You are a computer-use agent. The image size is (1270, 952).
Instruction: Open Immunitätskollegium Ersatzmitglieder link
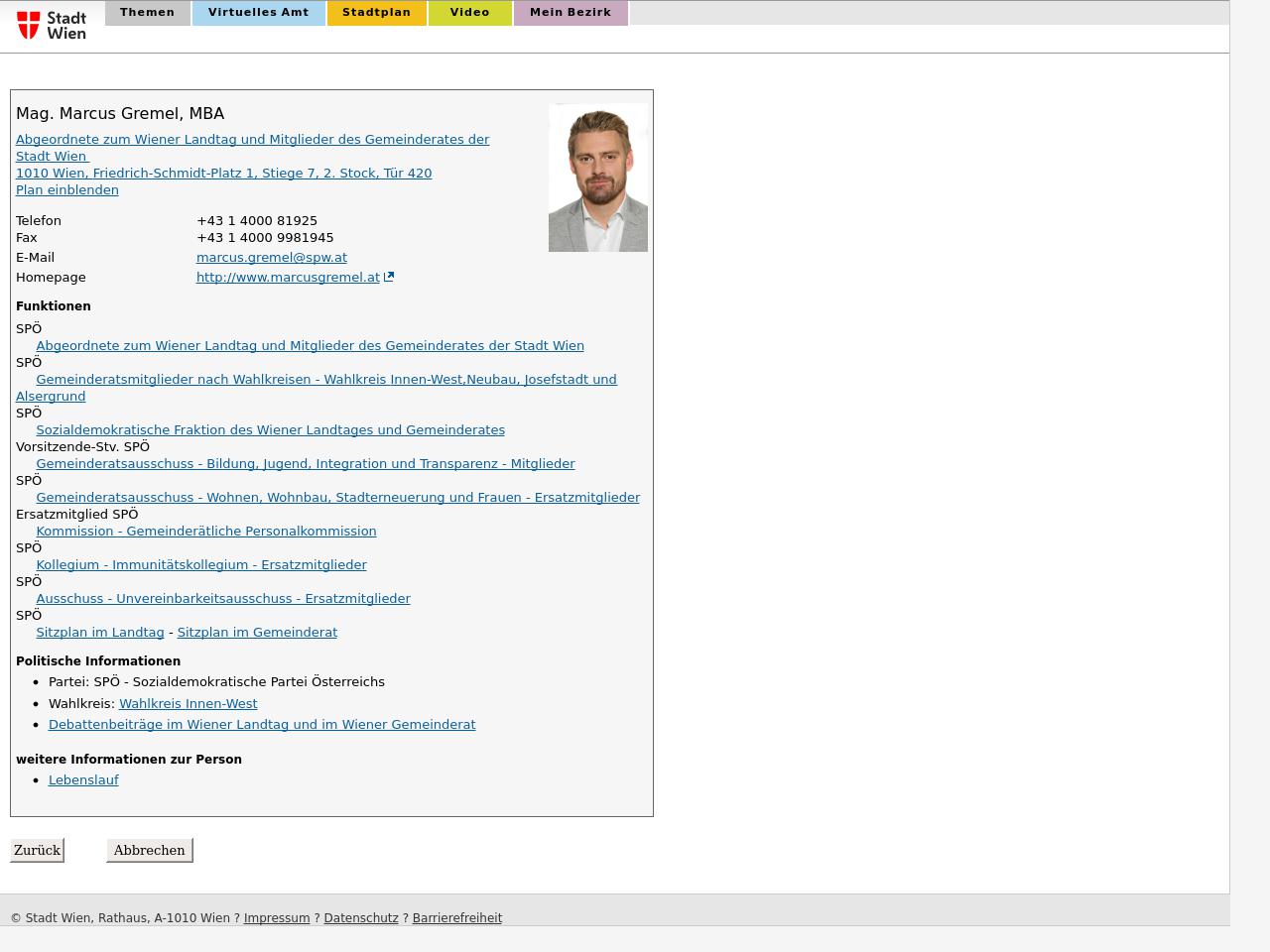coord(201,565)
